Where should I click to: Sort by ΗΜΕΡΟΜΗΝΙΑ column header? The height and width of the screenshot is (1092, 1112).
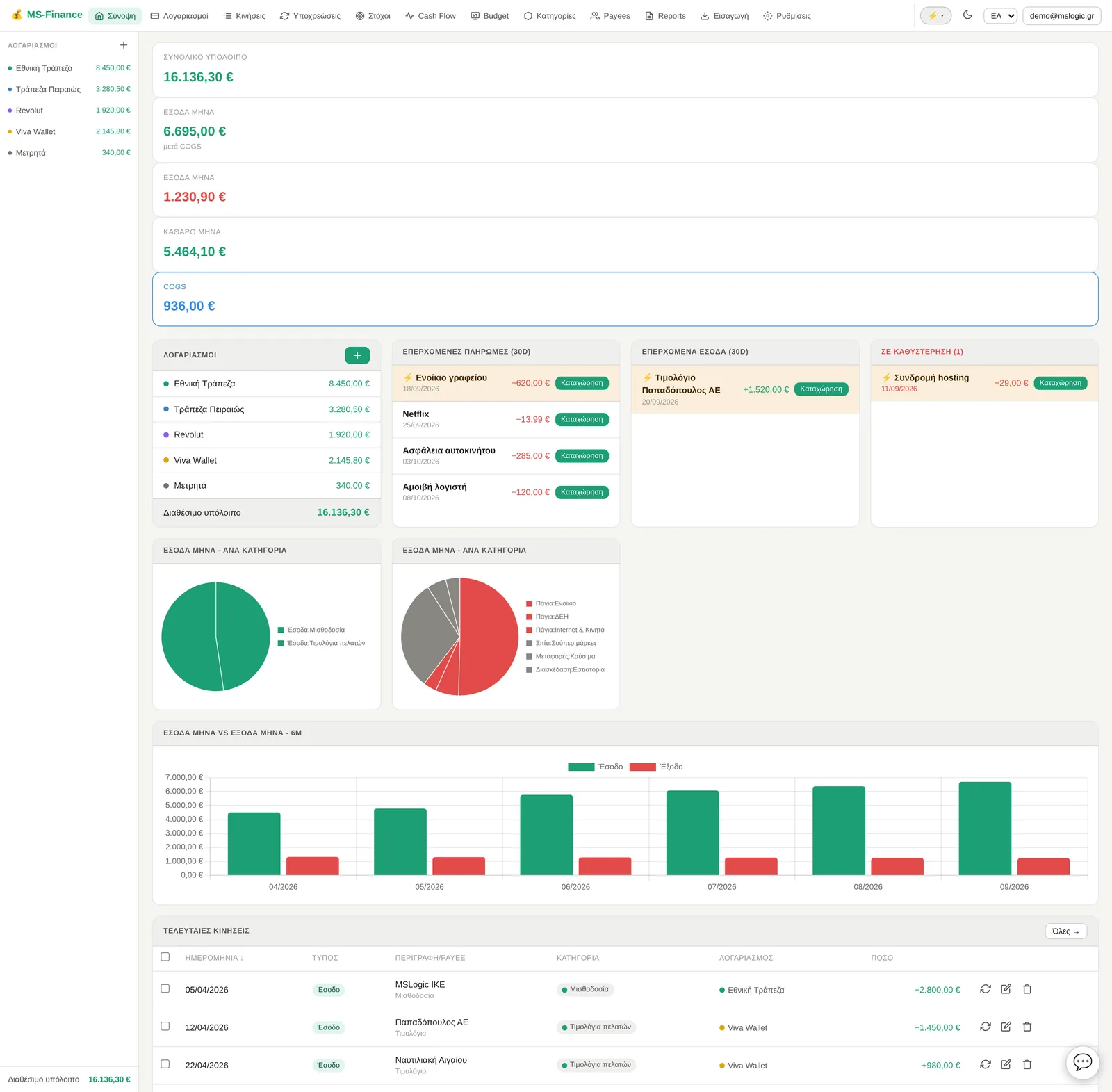click(214, 958)
